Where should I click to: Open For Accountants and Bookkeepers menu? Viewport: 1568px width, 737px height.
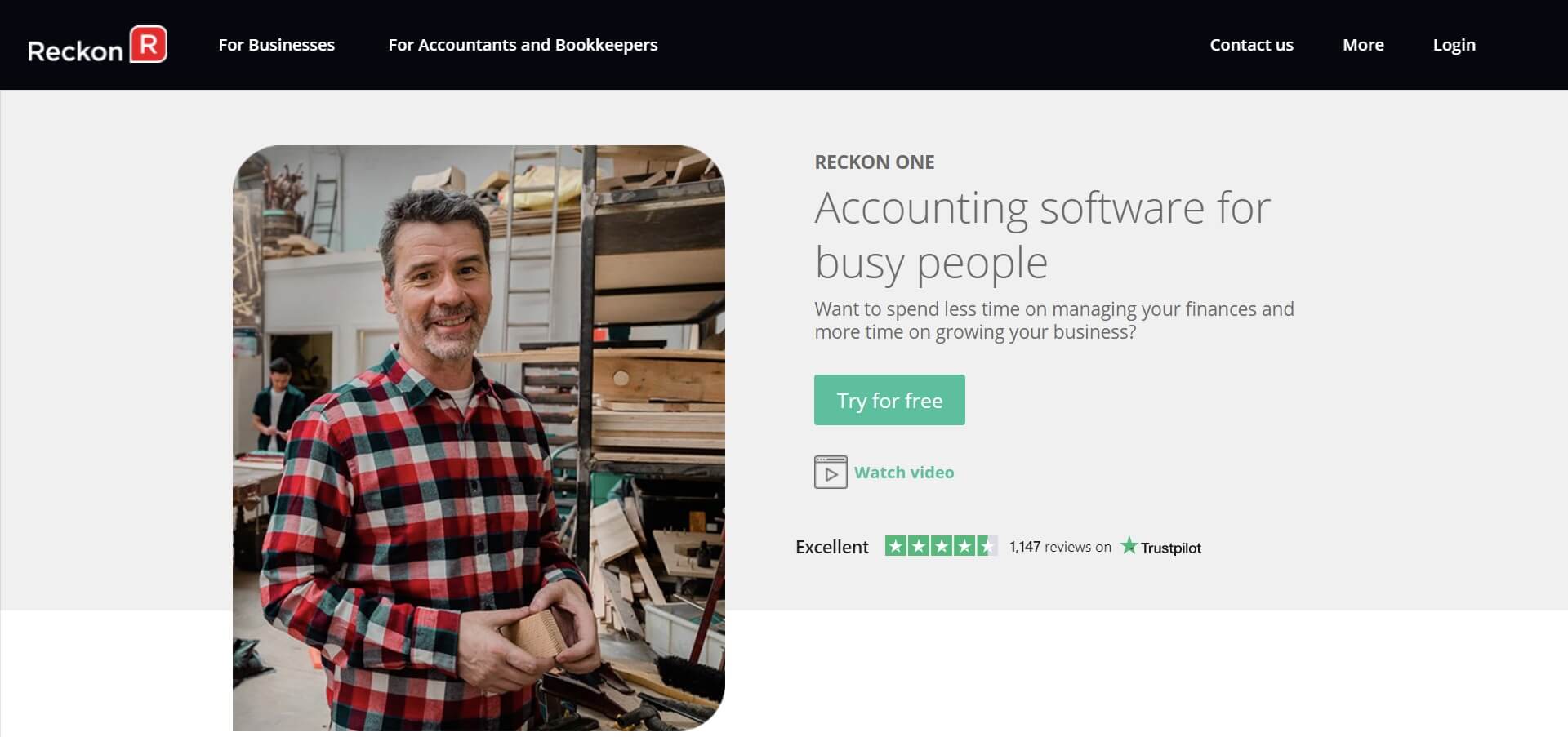[x=523, y=45]
